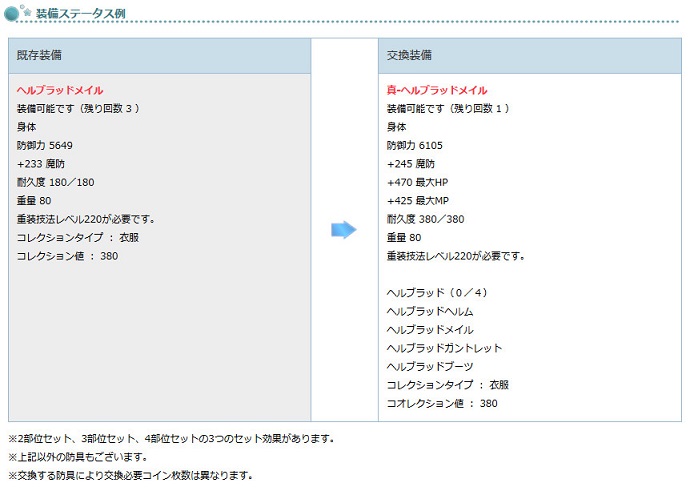Click the red 真-ヘルブラッドメイル item name

(x=437, y=90)
